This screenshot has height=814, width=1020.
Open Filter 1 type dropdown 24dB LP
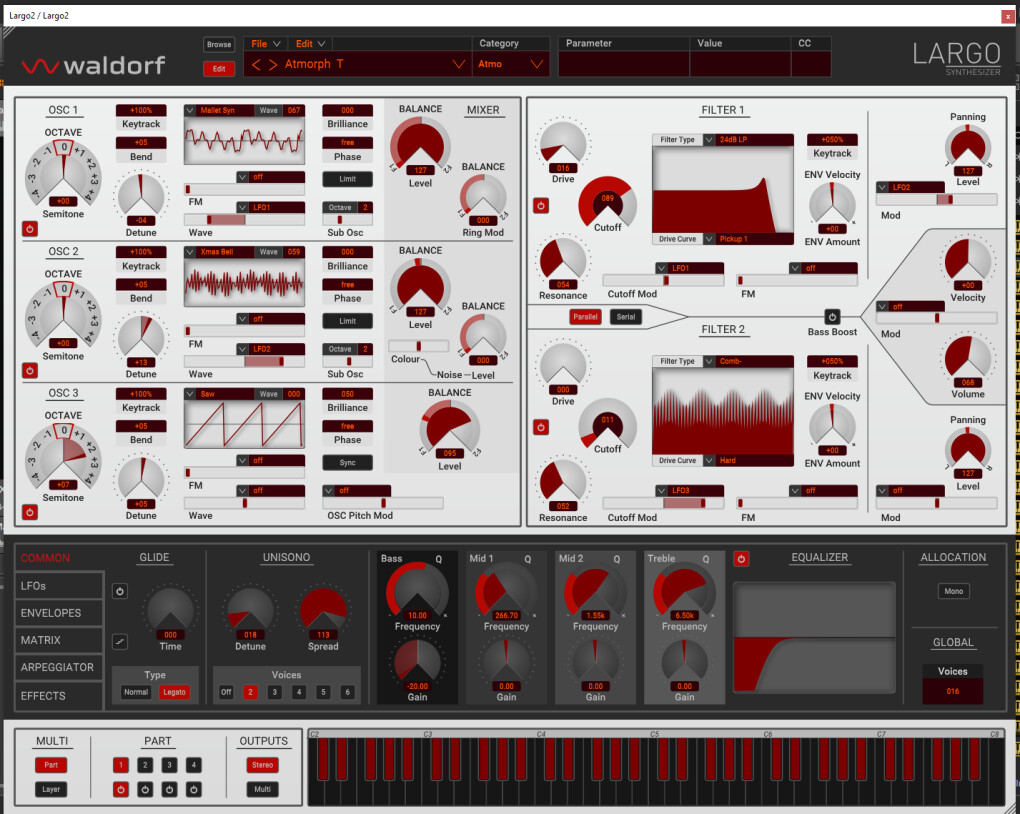748,140
